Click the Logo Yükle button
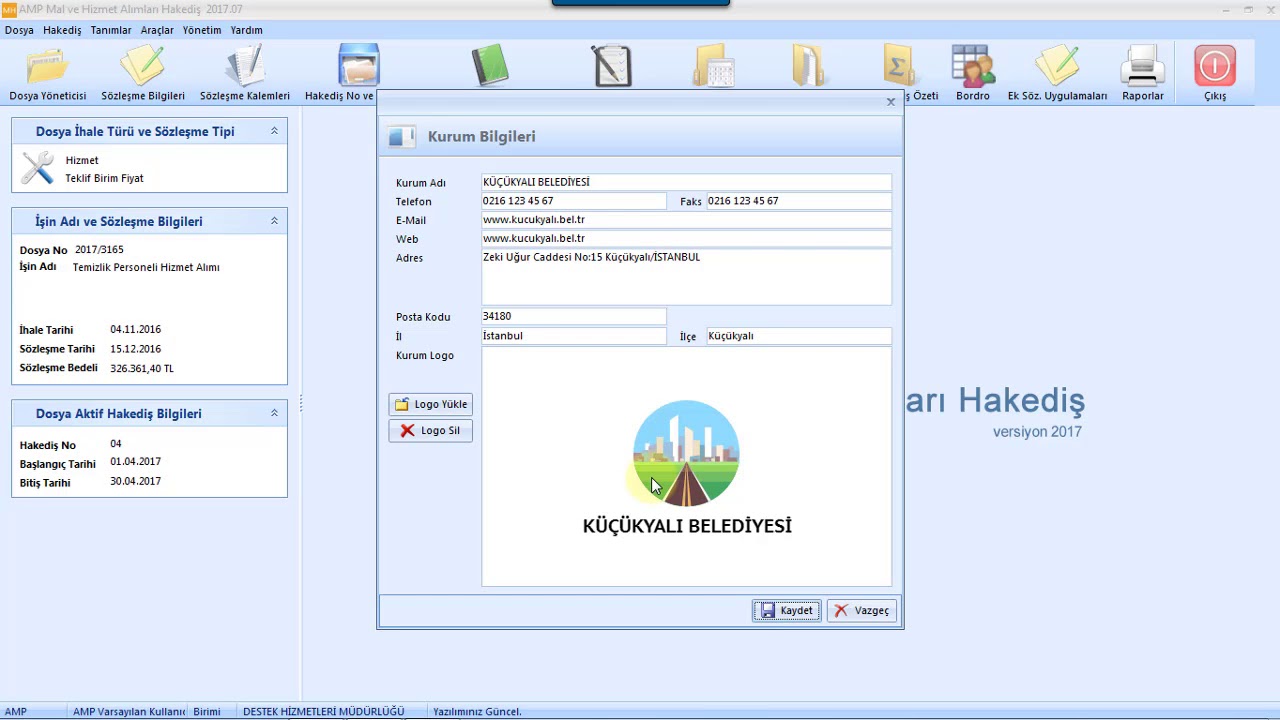 coord(431,404)
